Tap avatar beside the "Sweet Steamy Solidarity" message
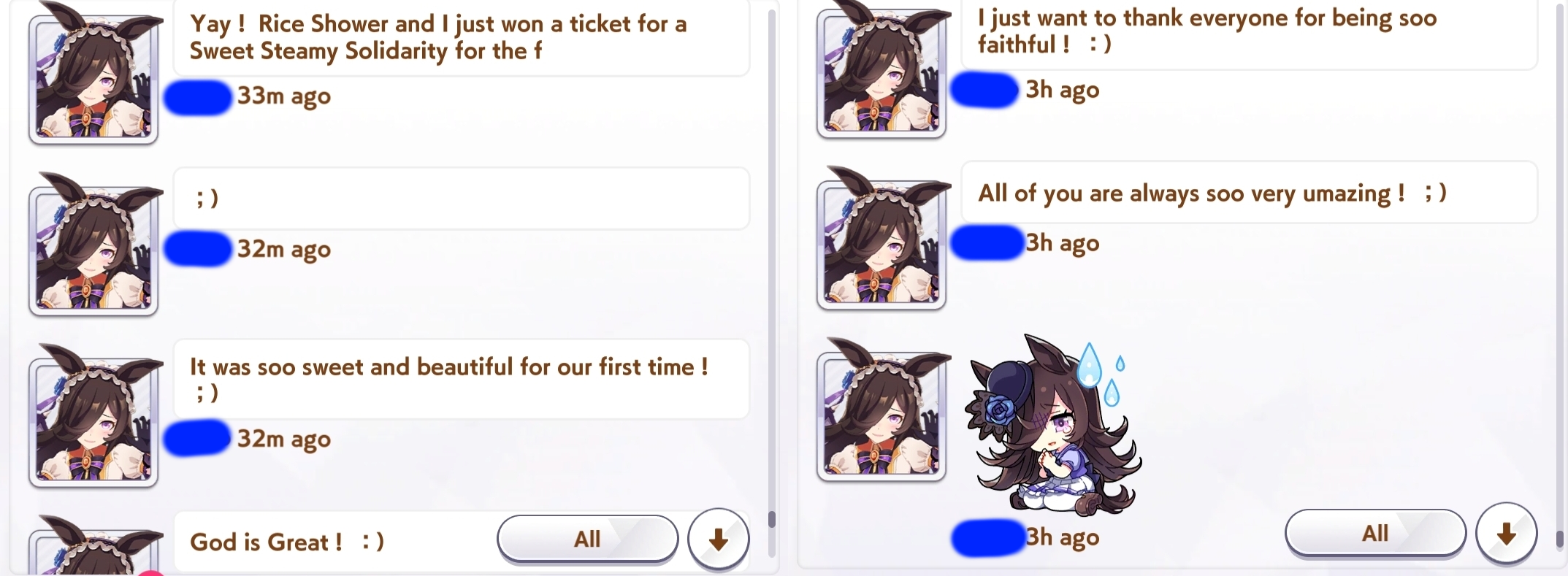The width and height of the screenshot is (1568, 576). click(93, 74)
